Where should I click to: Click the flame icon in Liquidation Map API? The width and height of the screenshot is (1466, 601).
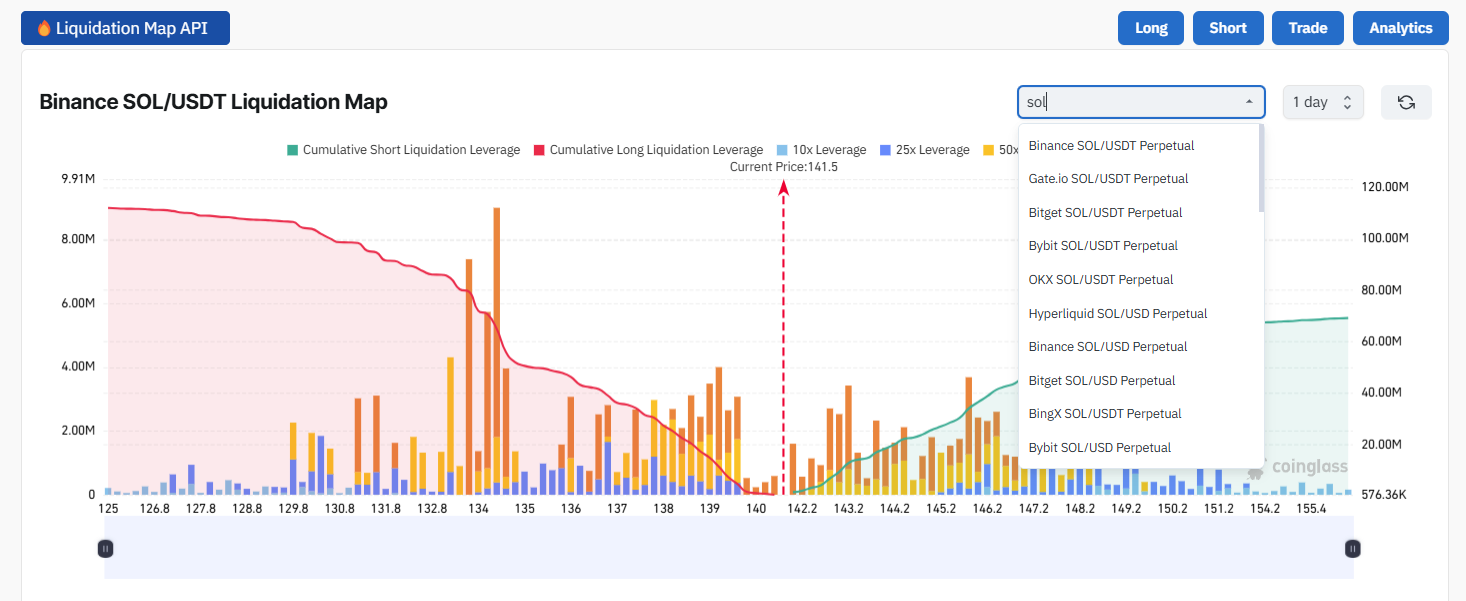[x=43, y=28]
